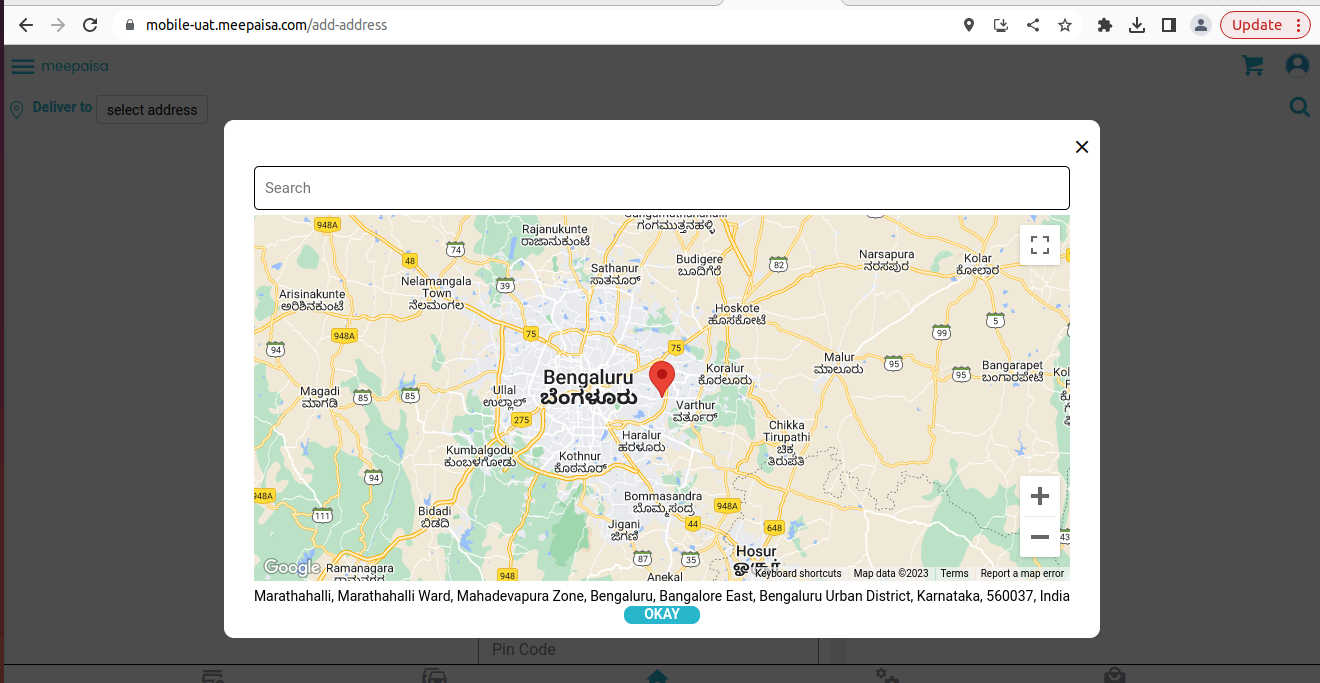Open Keyboard shortcuts for map
This screenshot has width=1320, height=683.
[x=798, y=574]
